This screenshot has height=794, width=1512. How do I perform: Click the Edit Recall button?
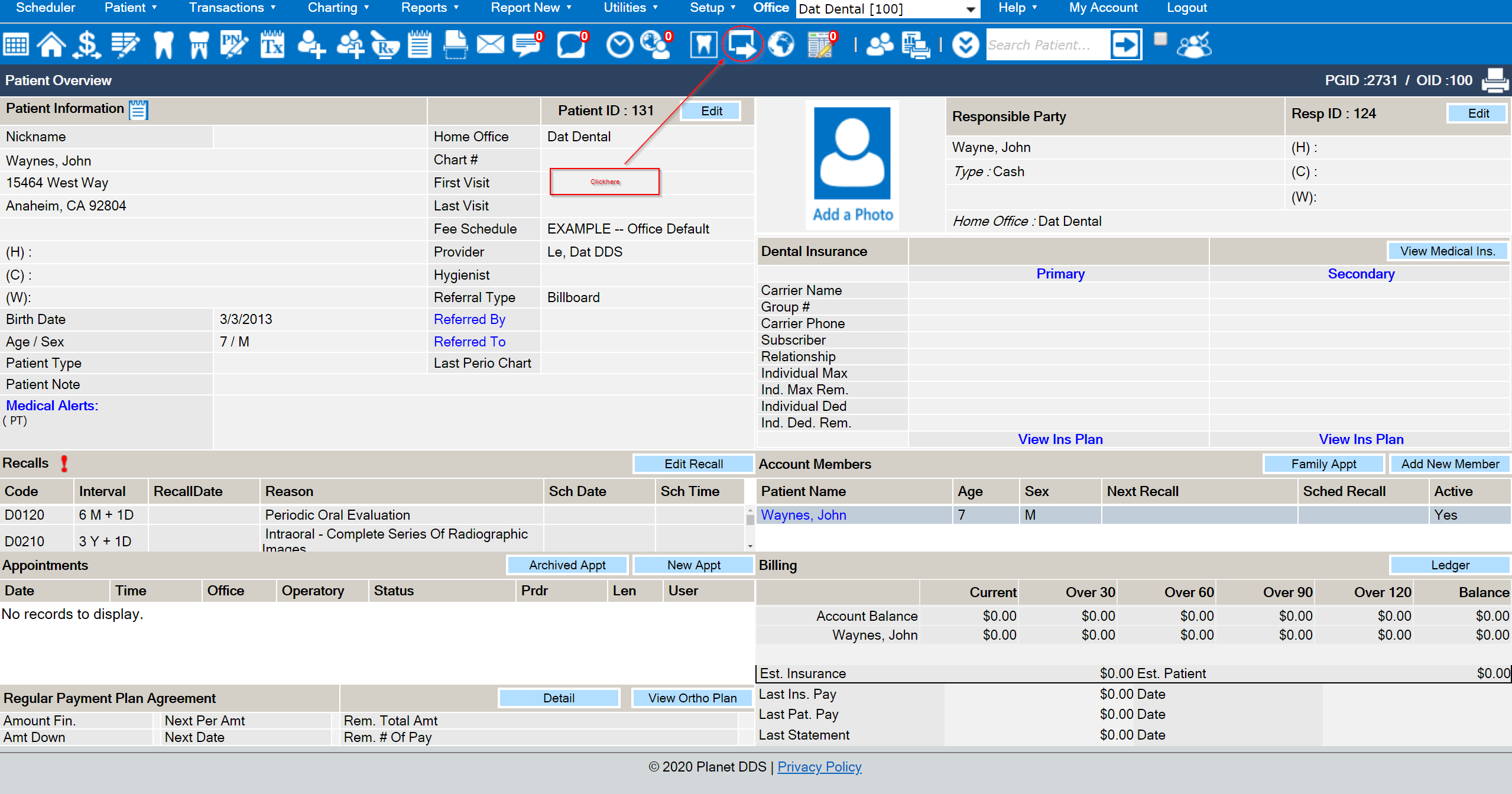click(x=693, y=464)
